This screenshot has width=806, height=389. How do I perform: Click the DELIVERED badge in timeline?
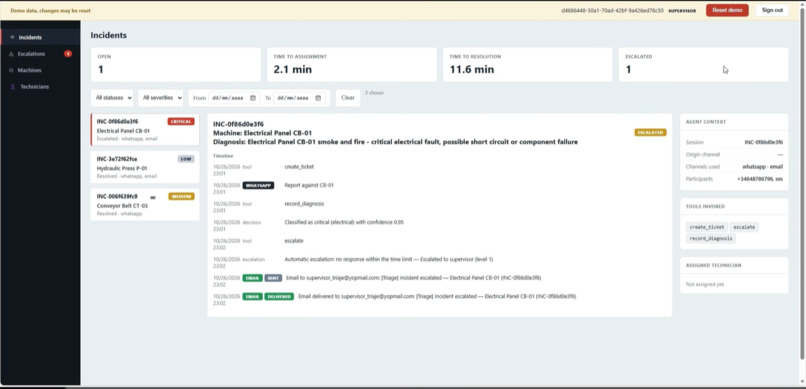click(279, 297)
